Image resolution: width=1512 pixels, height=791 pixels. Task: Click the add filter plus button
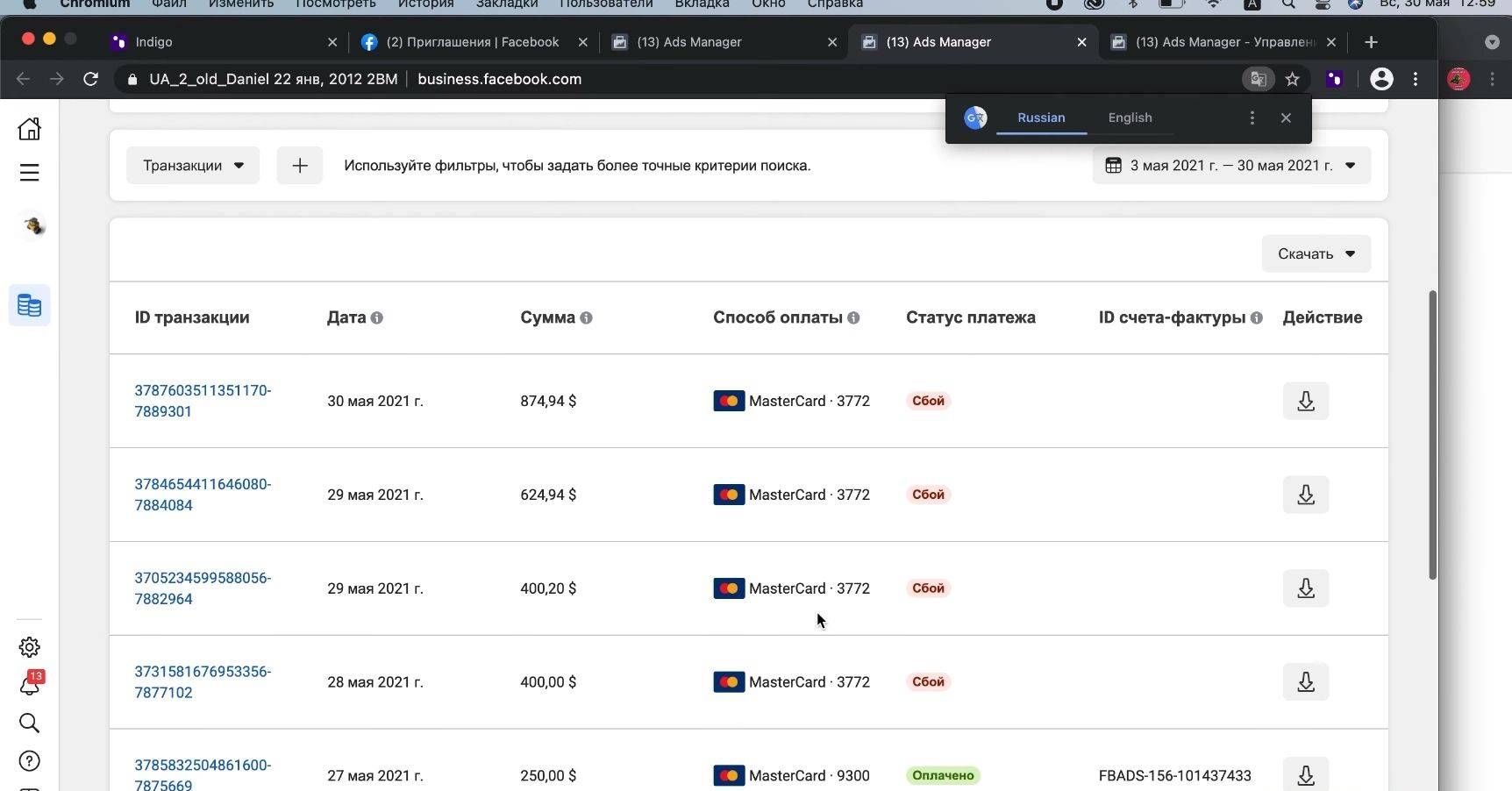300,166
